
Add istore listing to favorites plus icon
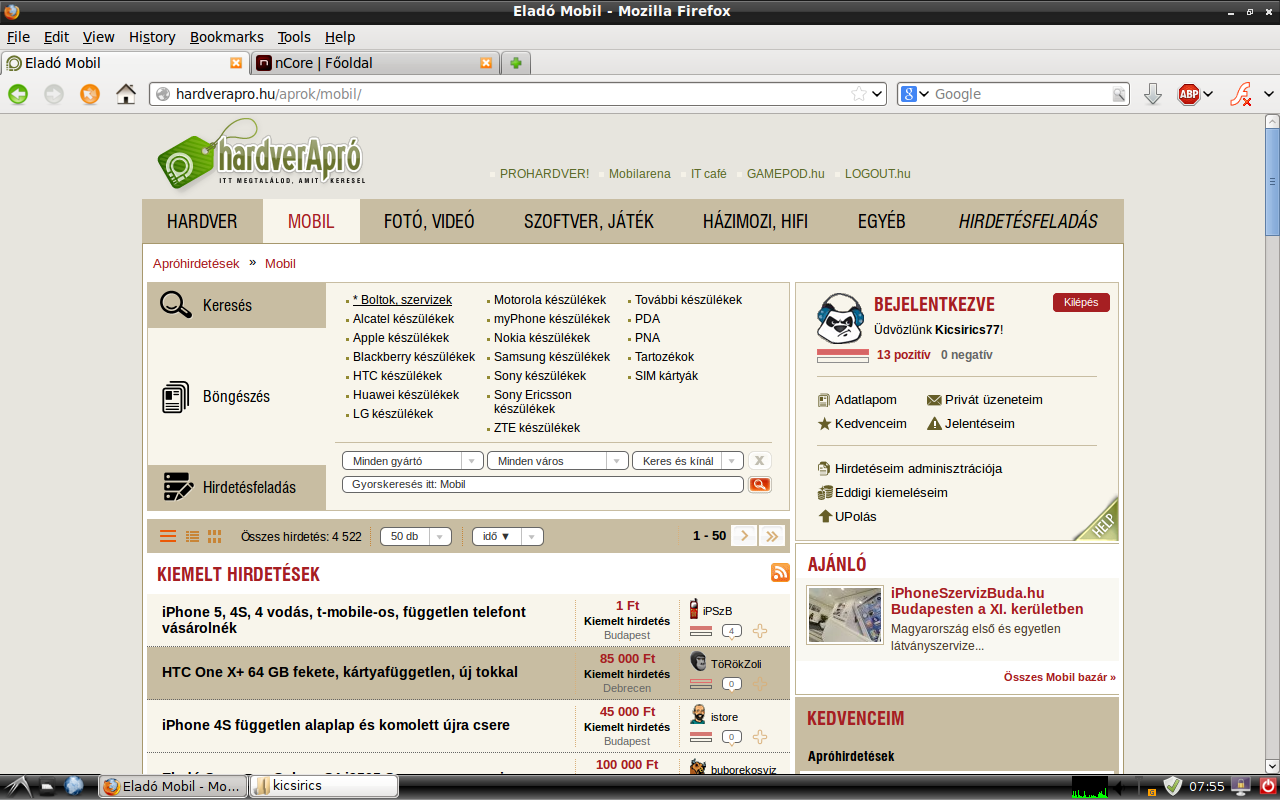[x=760, y=737]
